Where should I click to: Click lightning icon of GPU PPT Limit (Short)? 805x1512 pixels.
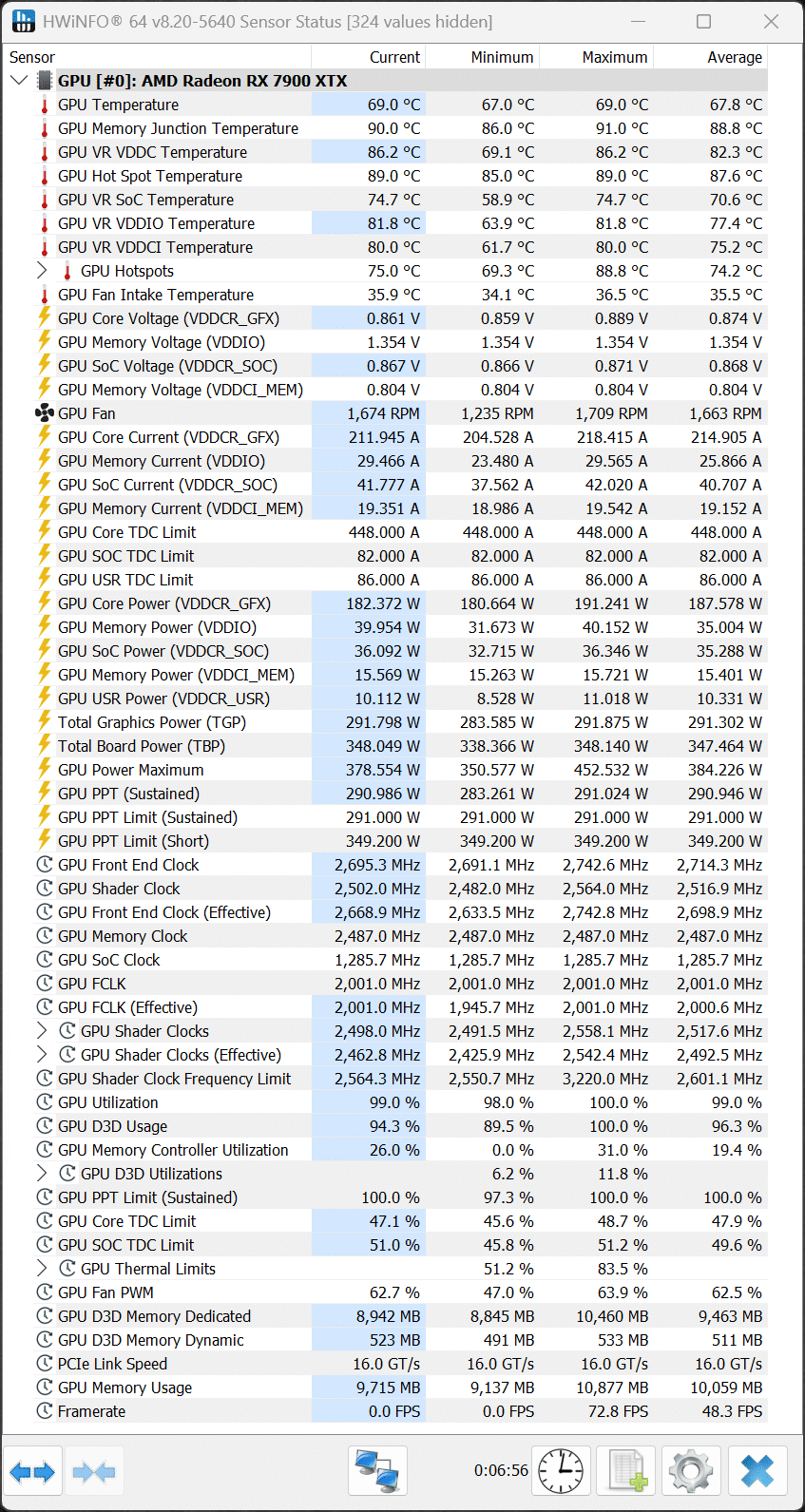coord(44,841)
